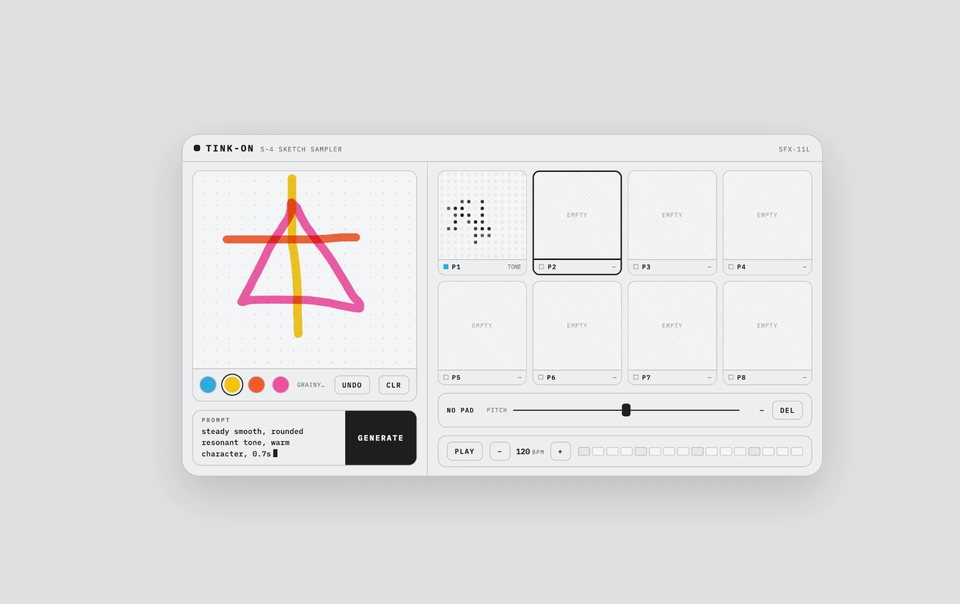Click the PITCH label
The width and height of the screenshot is (960, 604).
pyautogui.click(x=497, y=411)
